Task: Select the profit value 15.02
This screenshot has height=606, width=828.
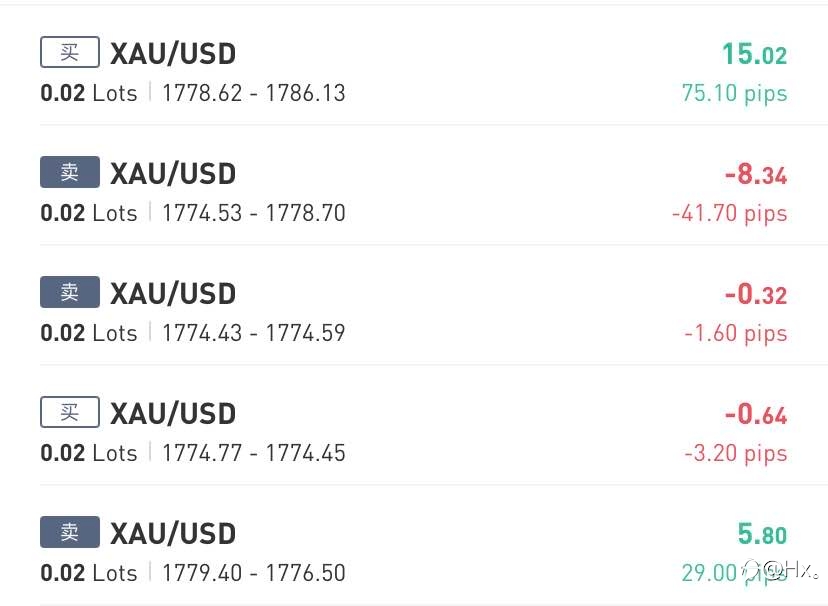Action: tap(754, 54)
